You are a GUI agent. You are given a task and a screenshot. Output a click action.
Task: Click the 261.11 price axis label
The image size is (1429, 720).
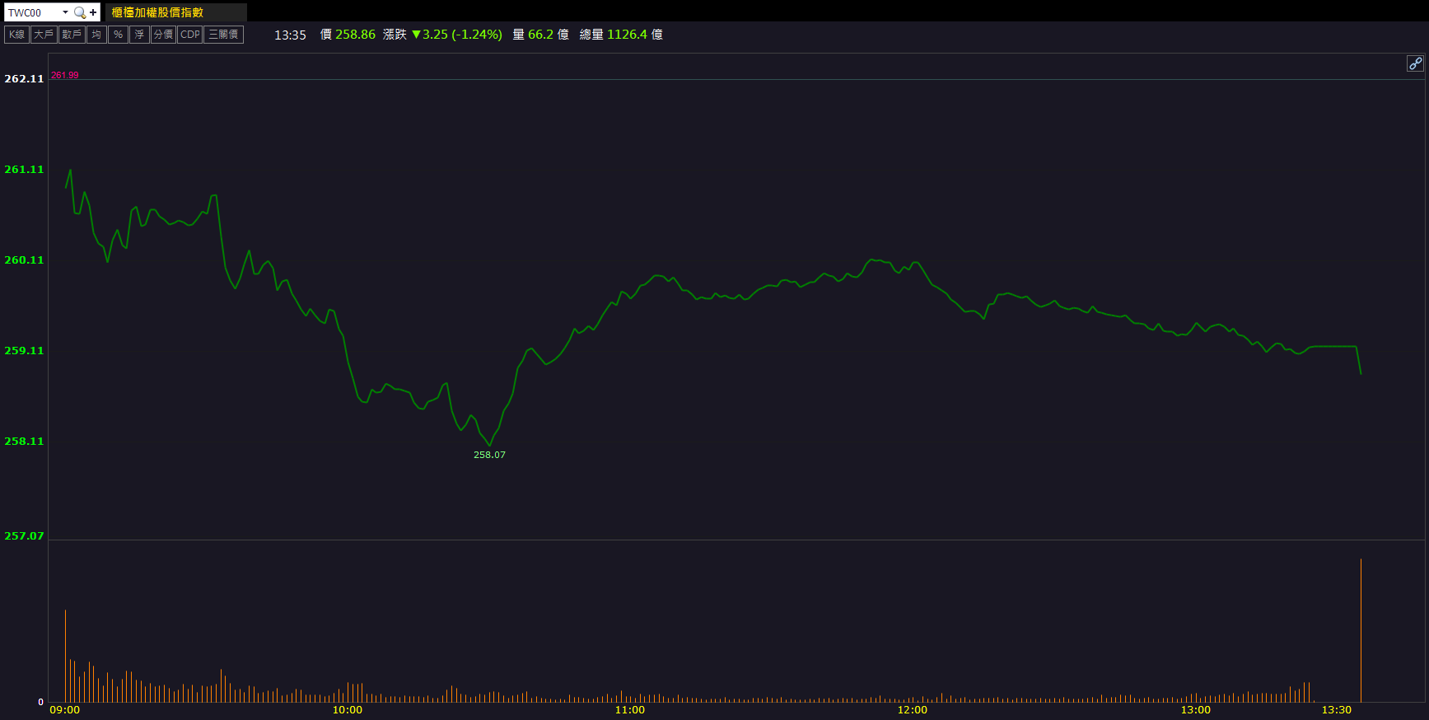click(x=24, y=170)
